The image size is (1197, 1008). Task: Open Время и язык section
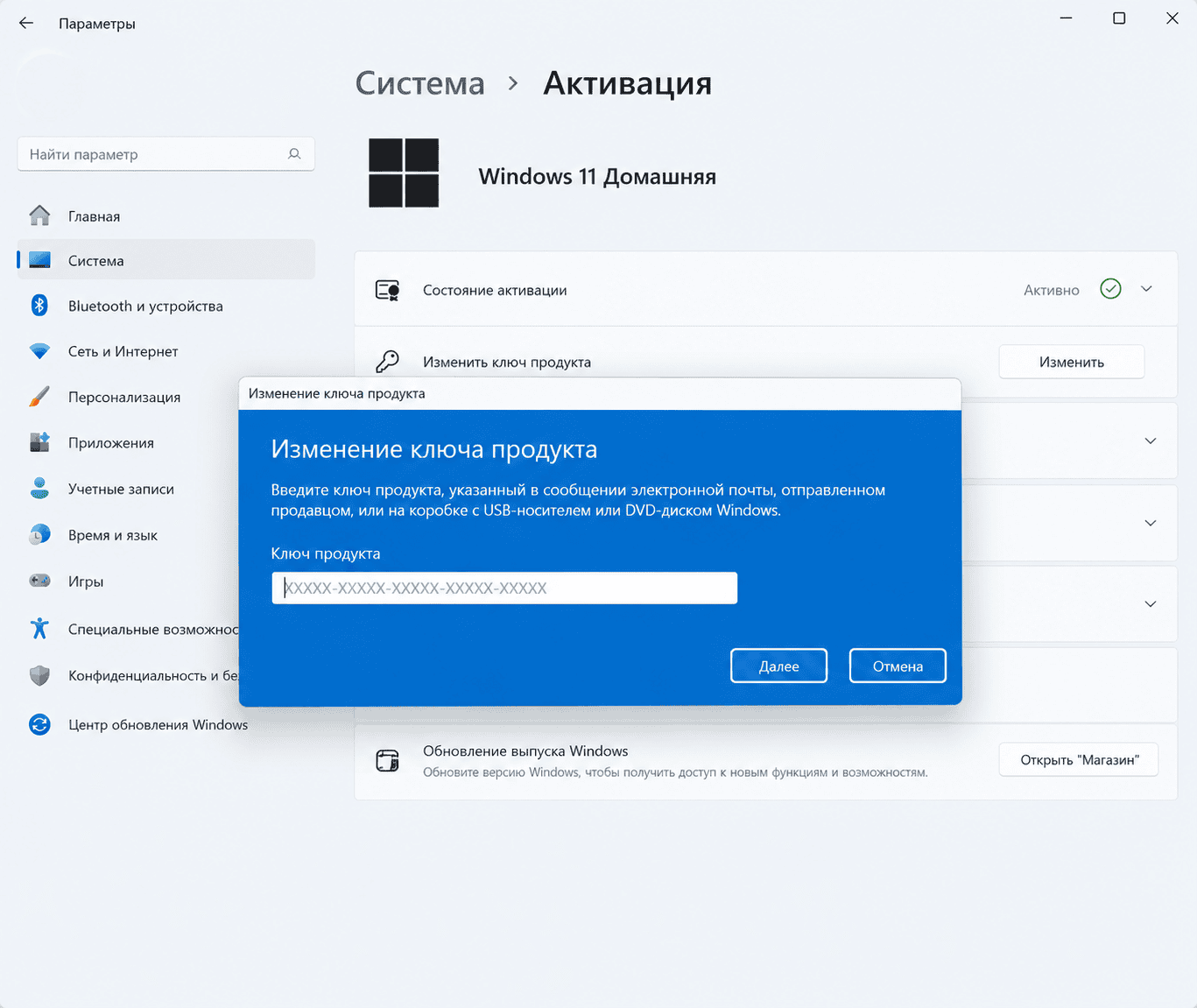(x=128, y=535)
